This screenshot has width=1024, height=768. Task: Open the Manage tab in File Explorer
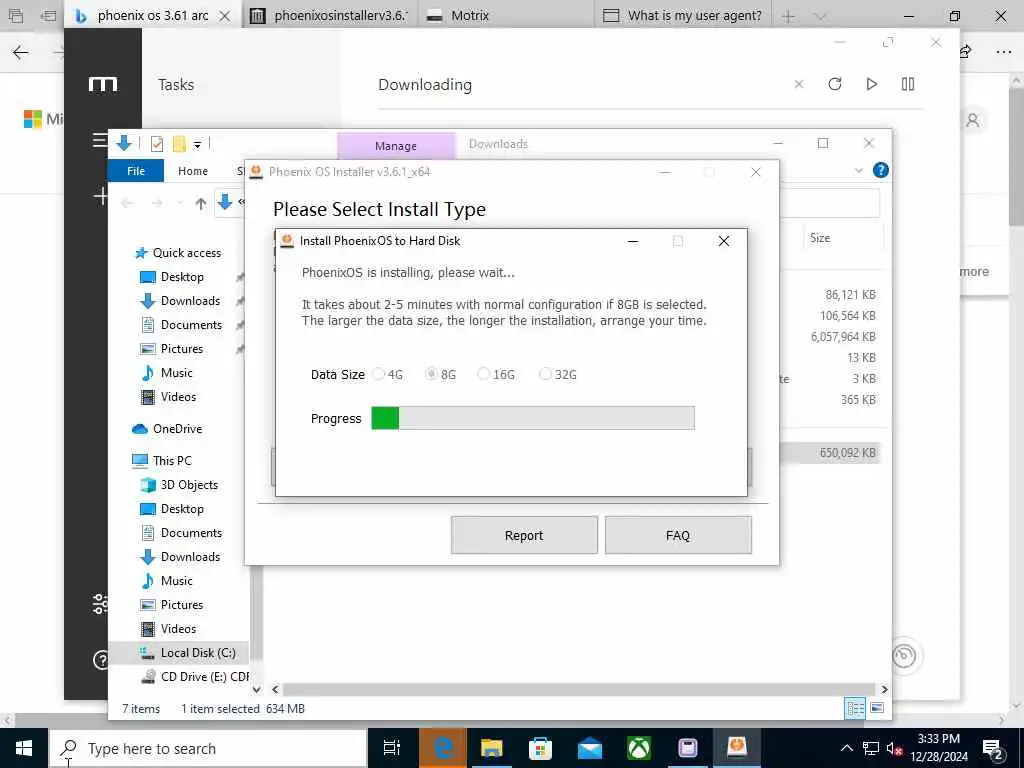click(x=396, y=146)
